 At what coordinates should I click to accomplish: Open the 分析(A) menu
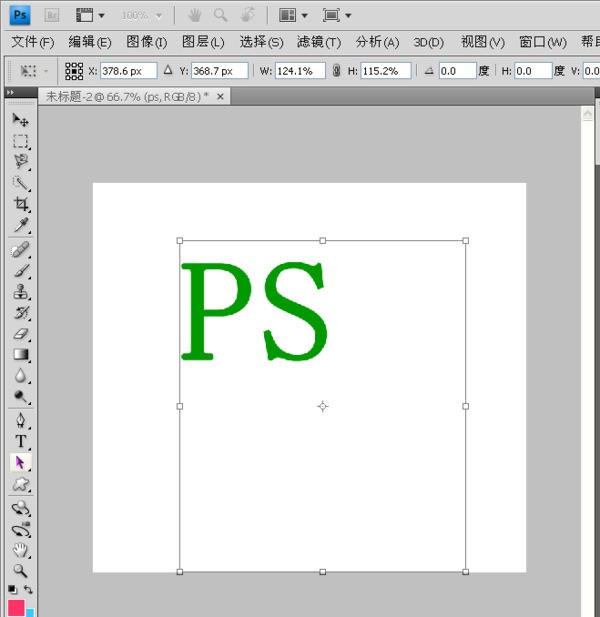coord(377,42)
